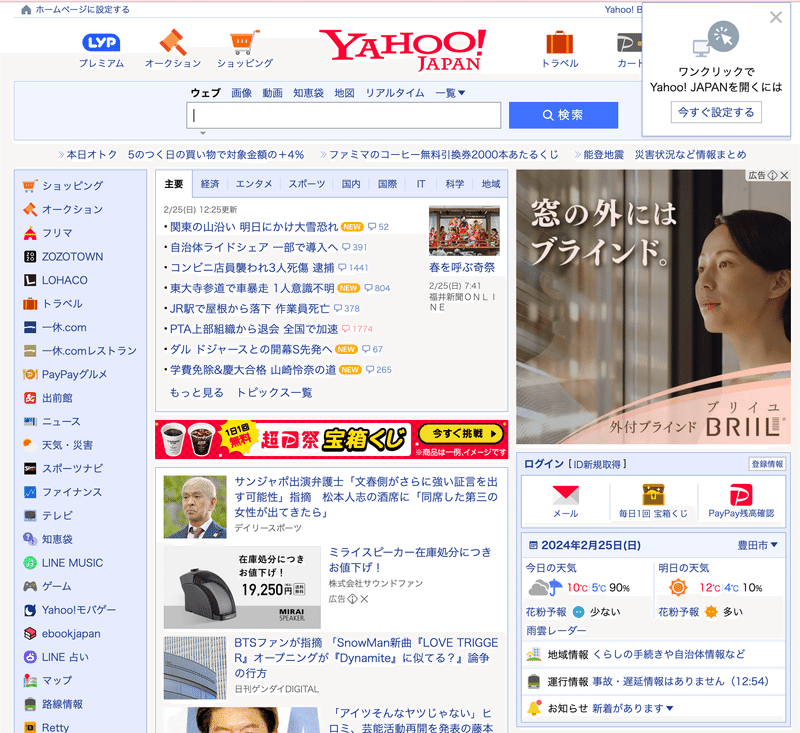Open the メール envelope icon
The image size is (800, 733).
(565, 495)
